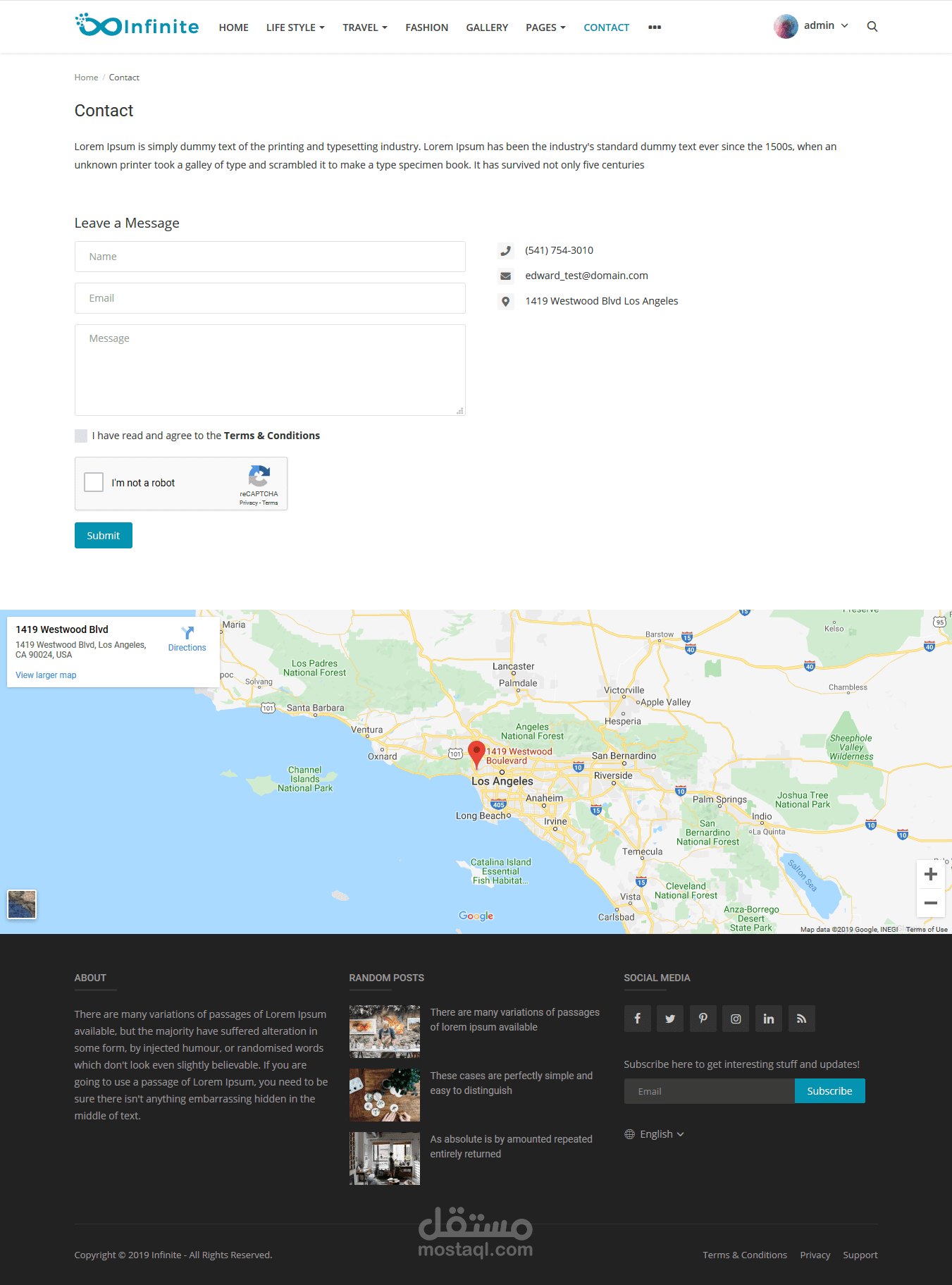Select the Contact nav item
This screenshot has width=952, height=1285.
point(607,27)
